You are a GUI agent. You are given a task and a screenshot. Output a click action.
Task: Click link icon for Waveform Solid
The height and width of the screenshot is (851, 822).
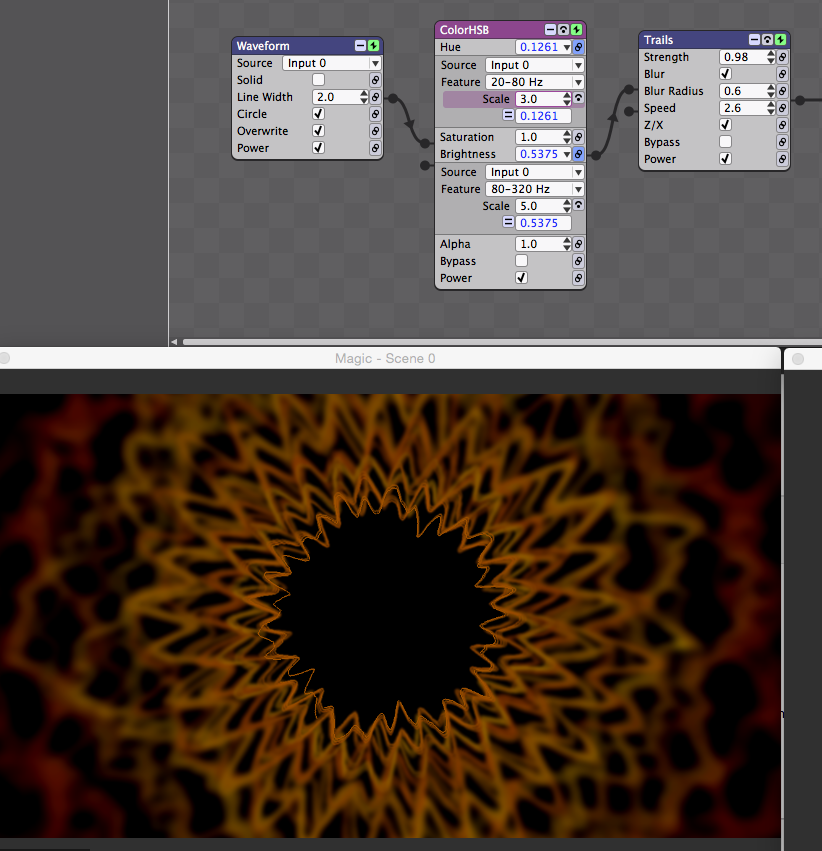375,80
